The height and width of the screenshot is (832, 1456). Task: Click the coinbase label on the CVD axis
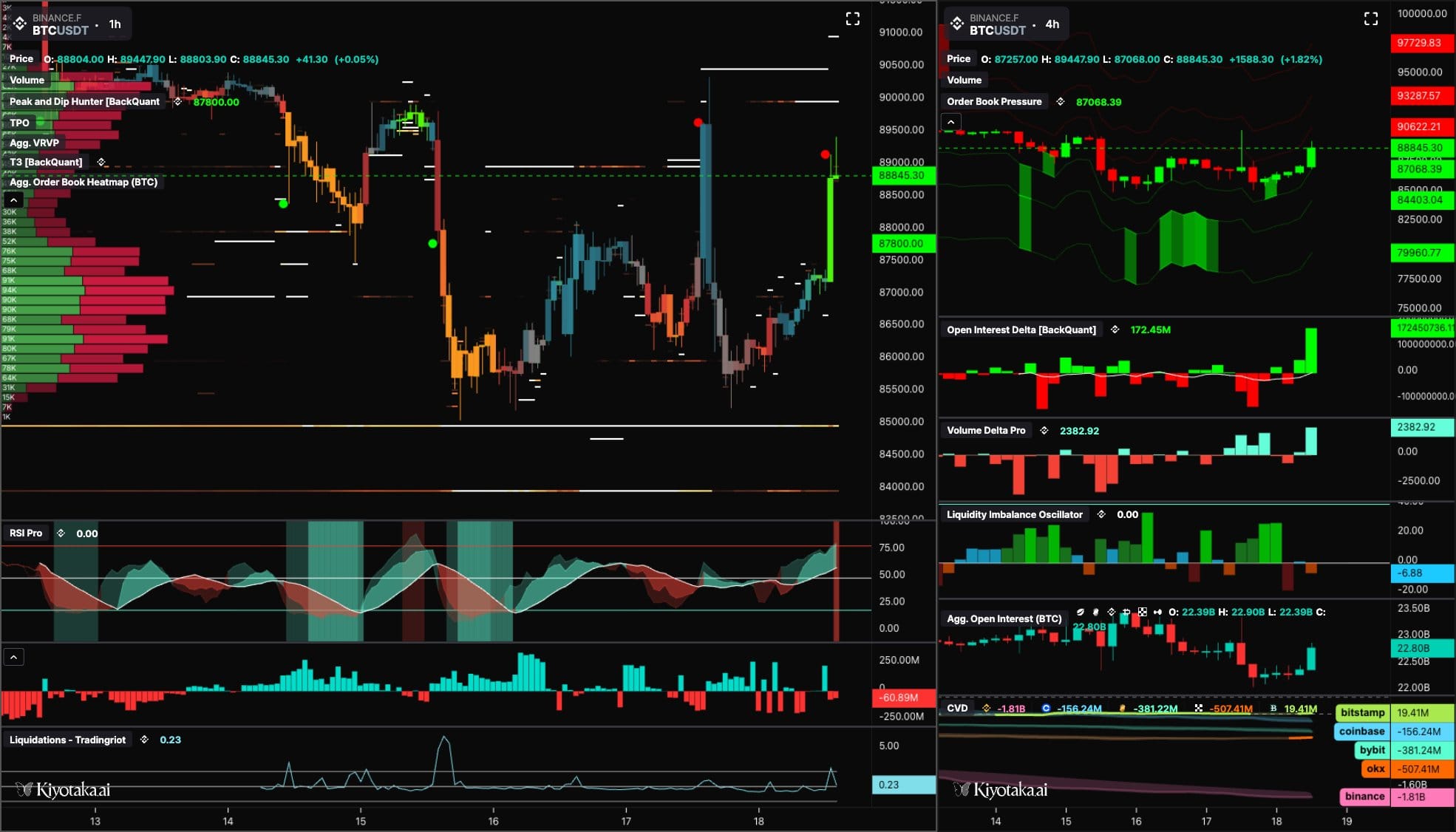click(x=1361, y=732)
